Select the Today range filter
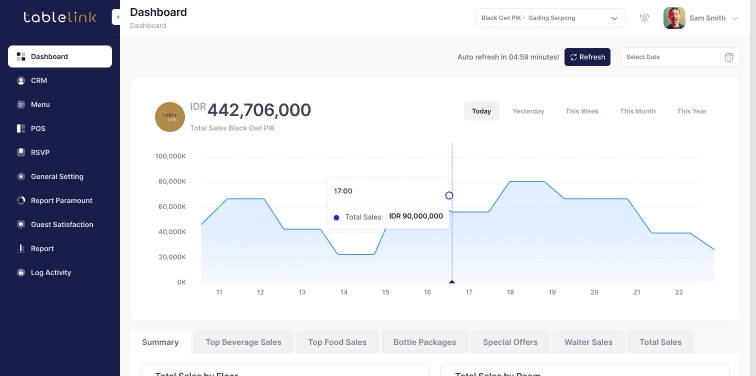The width and height of the screenshot is (756, 376). click(481, 111)
